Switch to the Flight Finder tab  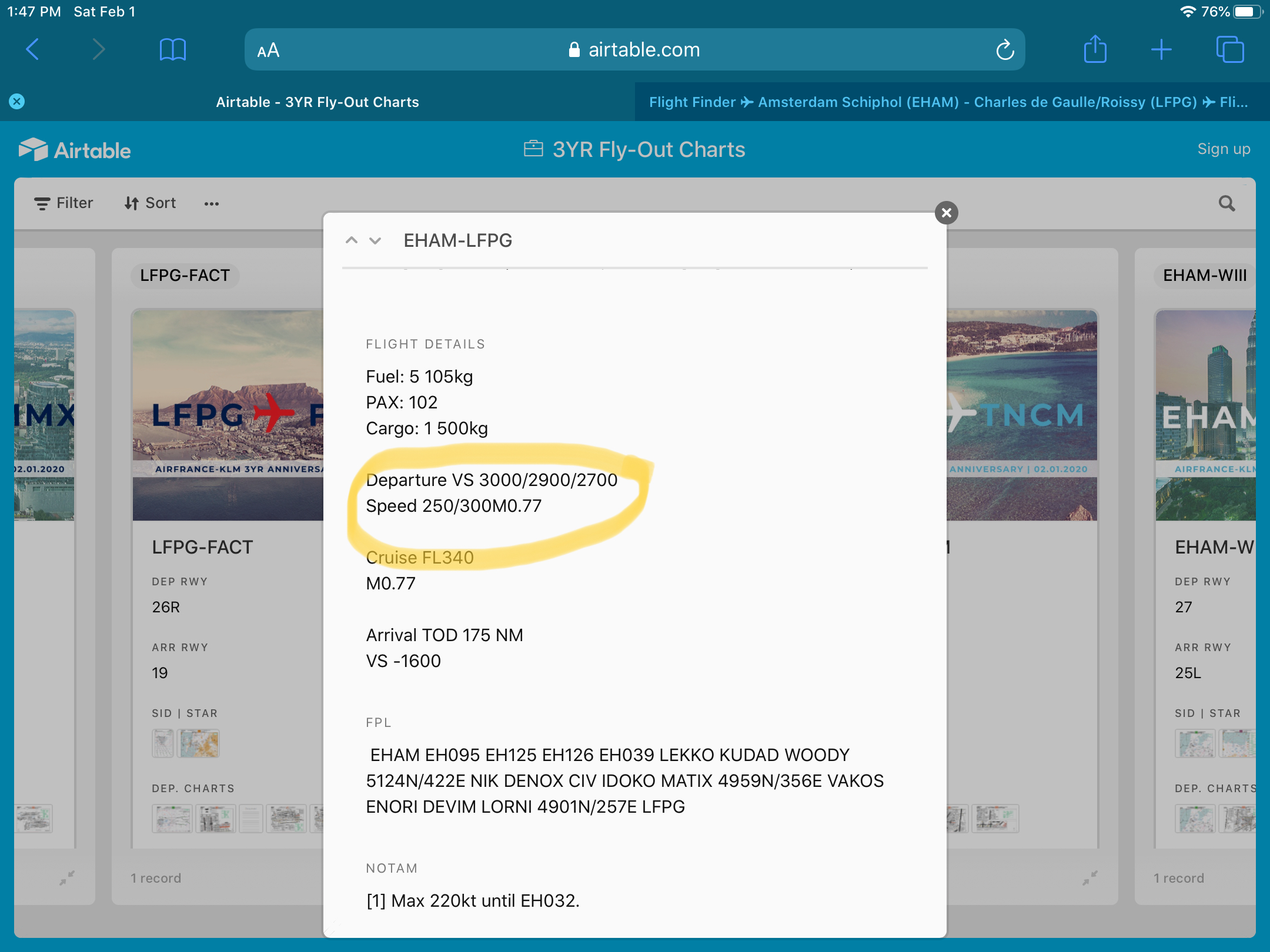coord(948,102)
